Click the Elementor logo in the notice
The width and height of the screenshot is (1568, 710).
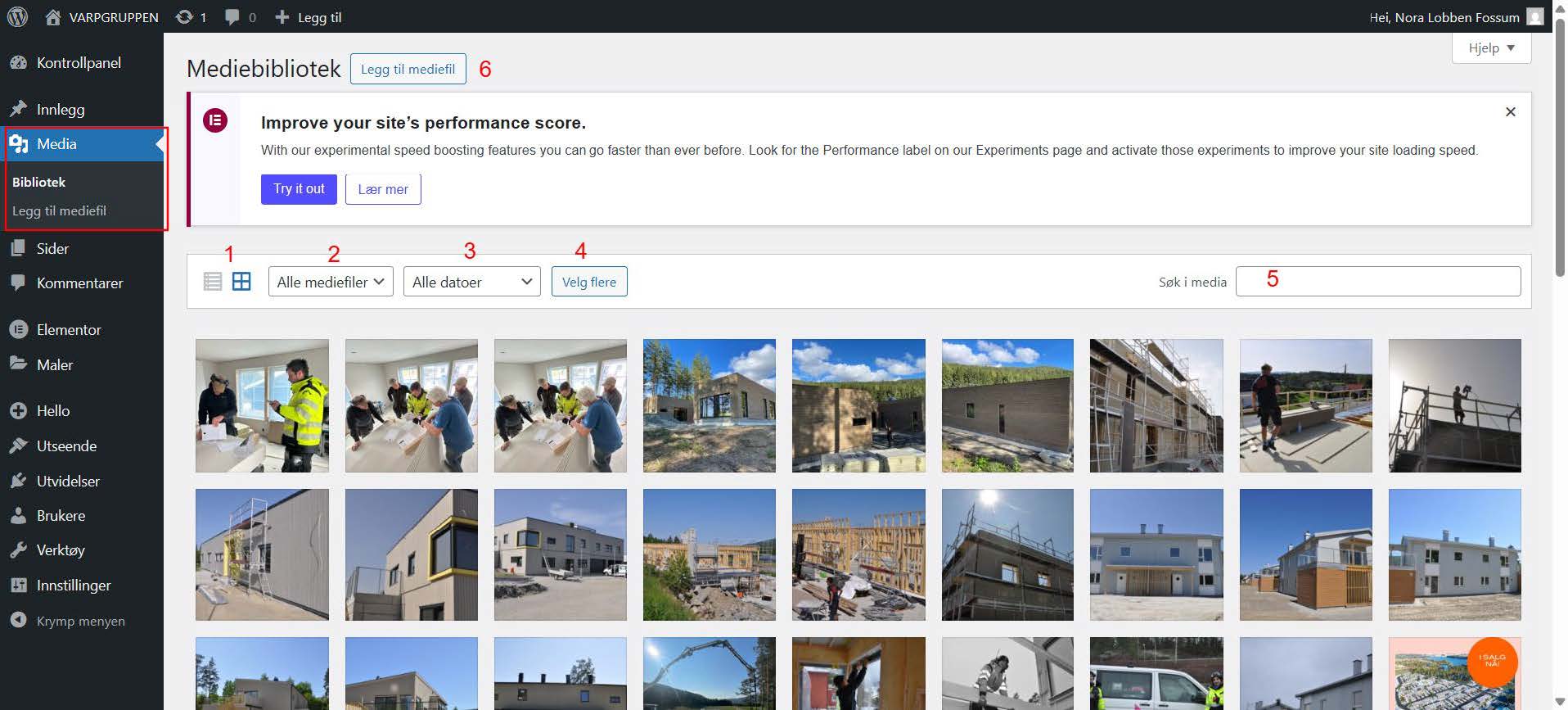(215, 121)
